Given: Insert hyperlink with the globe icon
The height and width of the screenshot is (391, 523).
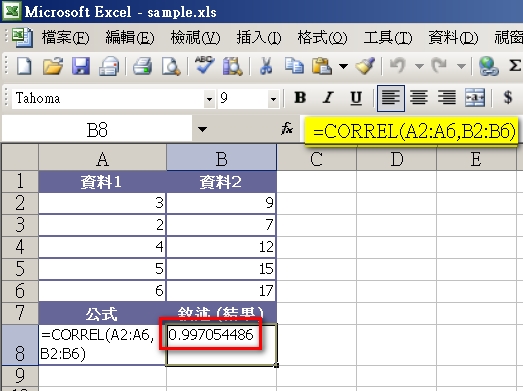Looking at the screenshot, I should [489, 66].
